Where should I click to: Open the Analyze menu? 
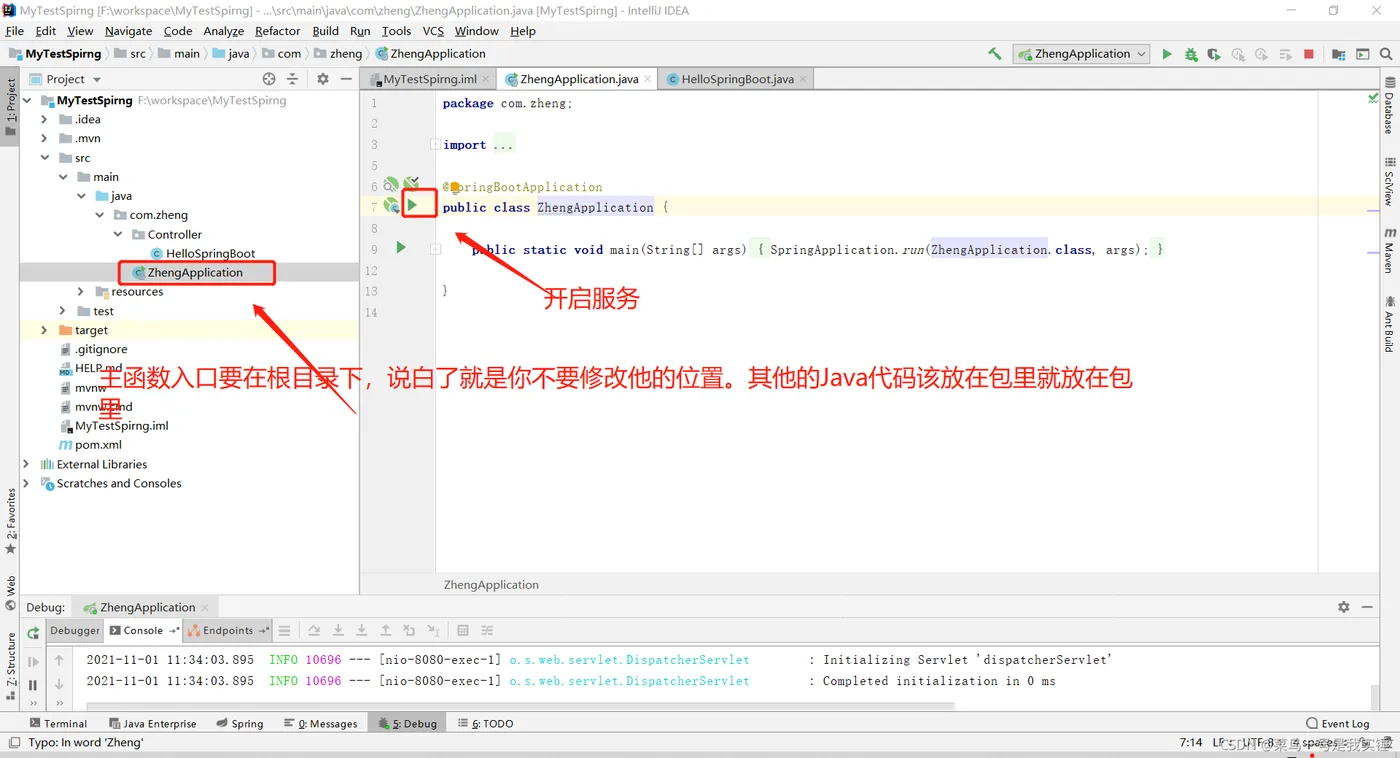click(x=223, y=31)
